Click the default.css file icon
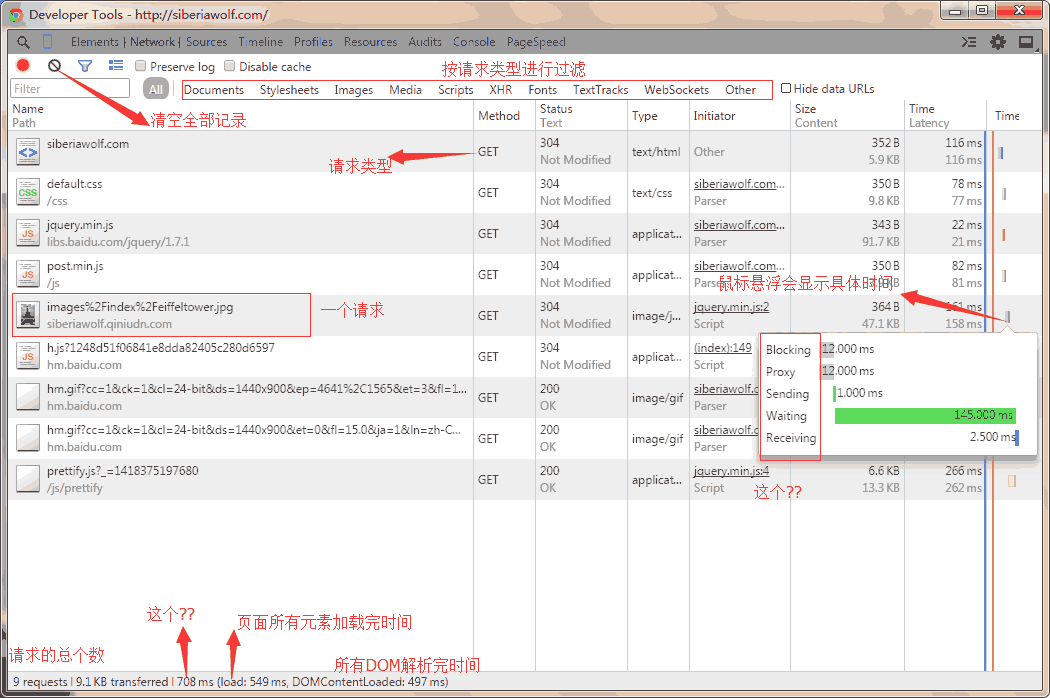The image size is (1050, 698). pyautogui.click(x=27, y=192)
